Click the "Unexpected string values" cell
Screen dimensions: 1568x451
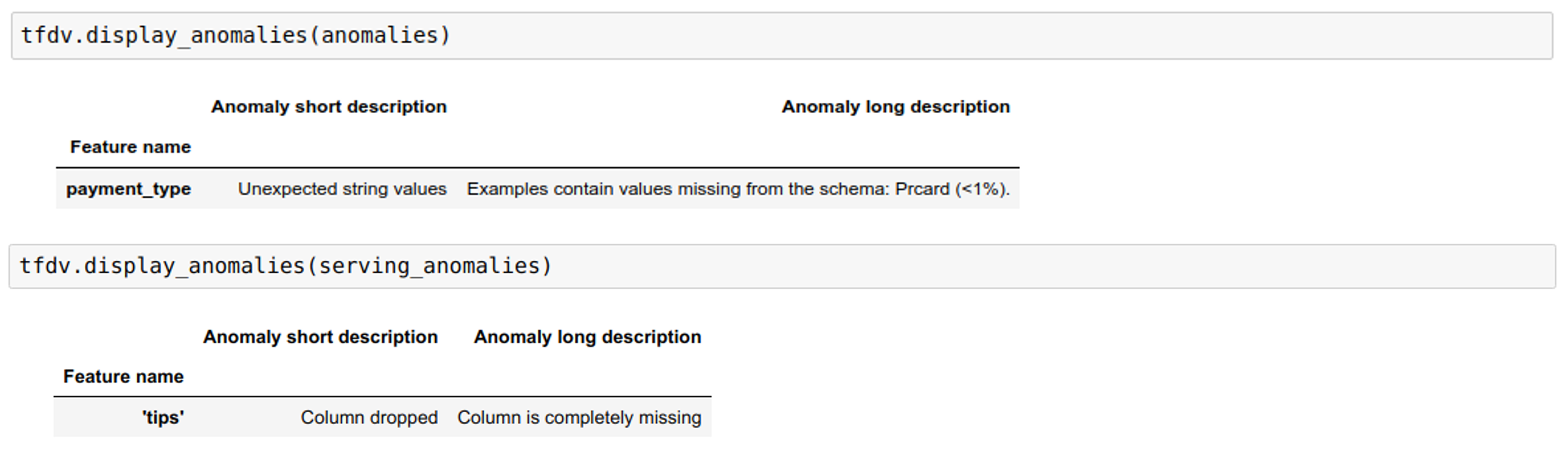(x=342, y=189)
